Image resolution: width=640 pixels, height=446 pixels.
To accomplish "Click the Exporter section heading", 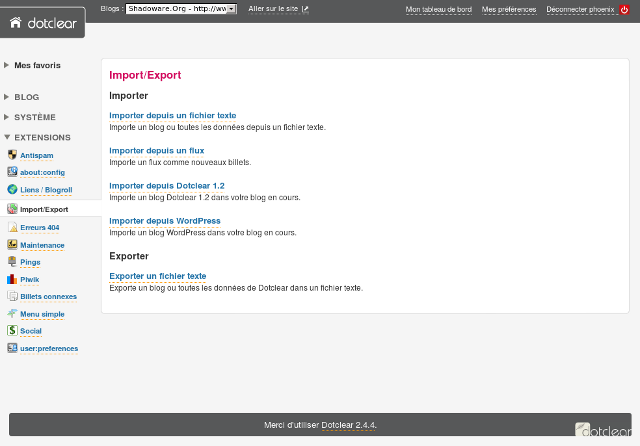I will pos(129,256).
